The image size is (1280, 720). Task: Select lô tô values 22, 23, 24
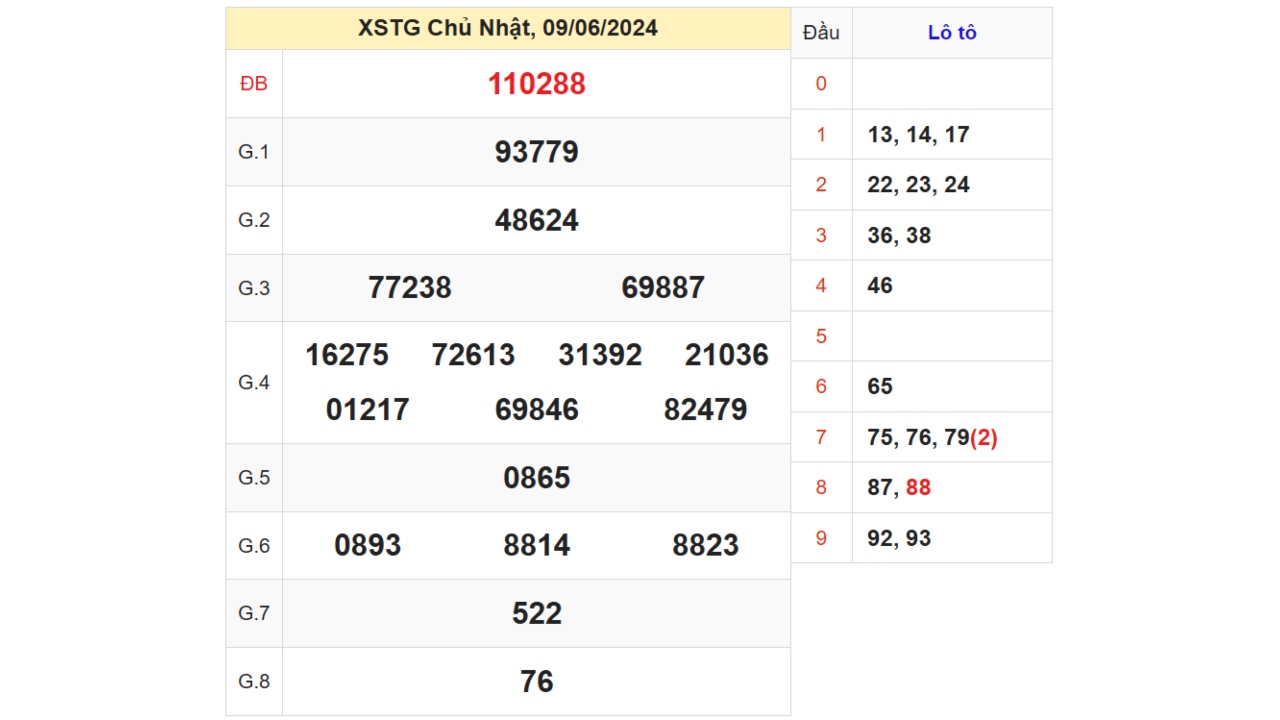[x=919, y=185]
